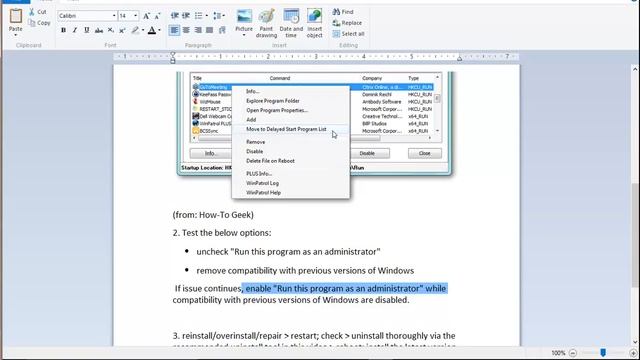Toggle bold formatting
The image size is (640, 360).
click(63, 30)
